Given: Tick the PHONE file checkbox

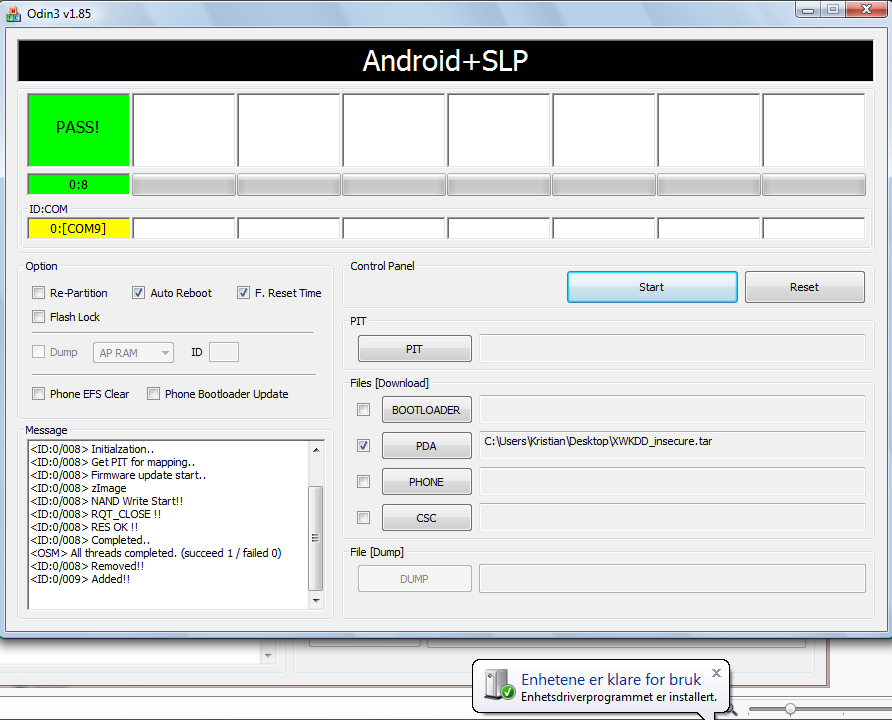Looking at the screenshot, I should point(364,482).
